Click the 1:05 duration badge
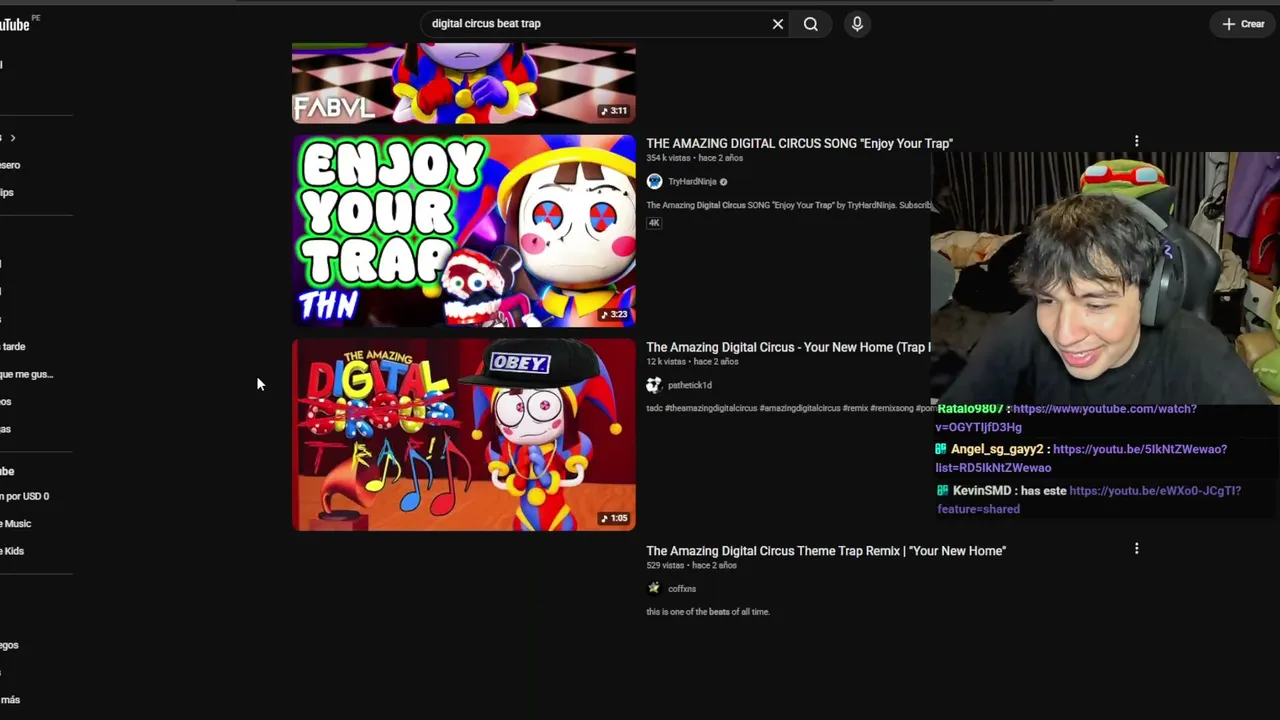Screen dimensions: 1280x720 click(x=614, y=518)
